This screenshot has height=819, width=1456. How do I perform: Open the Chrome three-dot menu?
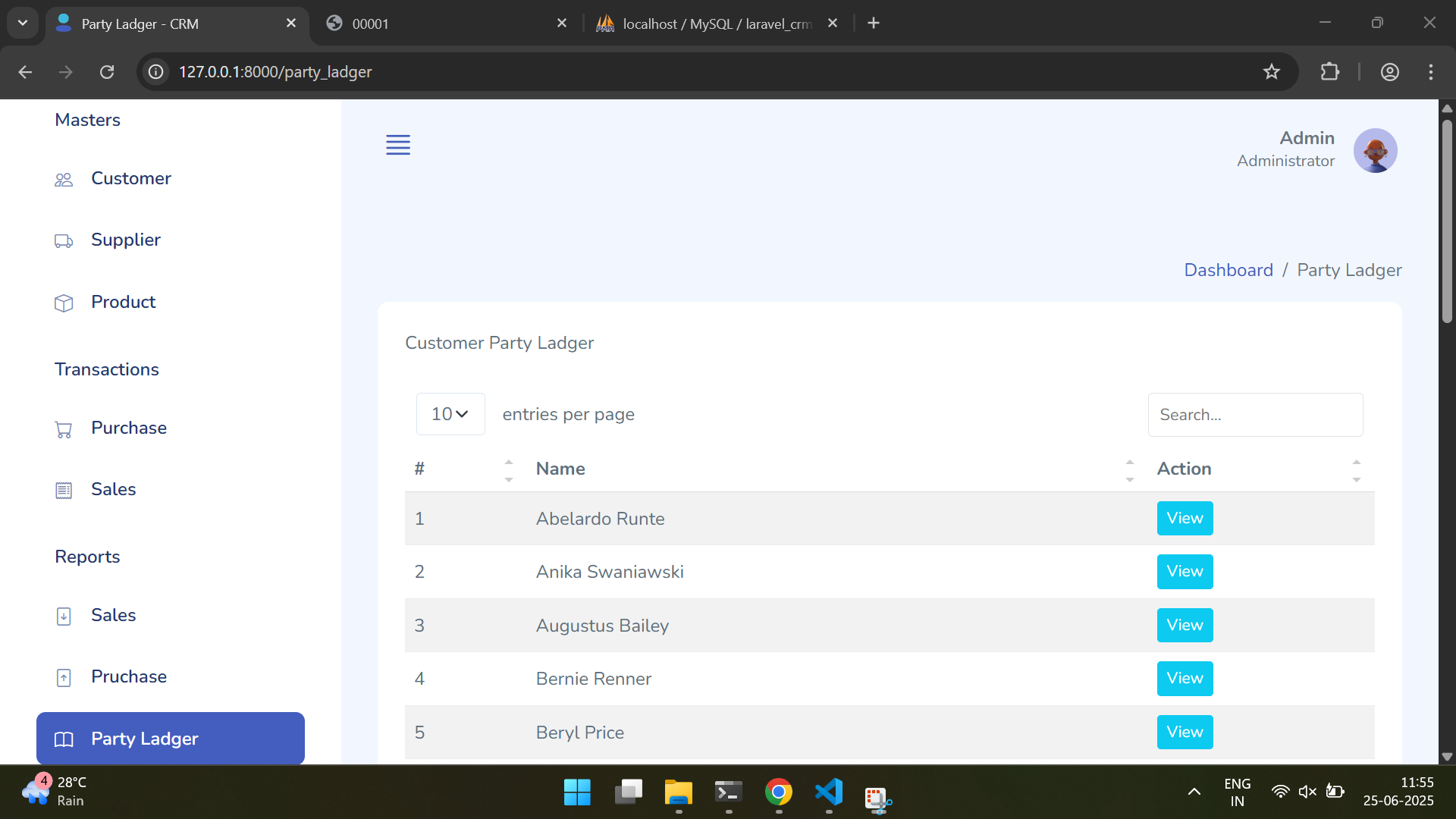click(1431, 72)
